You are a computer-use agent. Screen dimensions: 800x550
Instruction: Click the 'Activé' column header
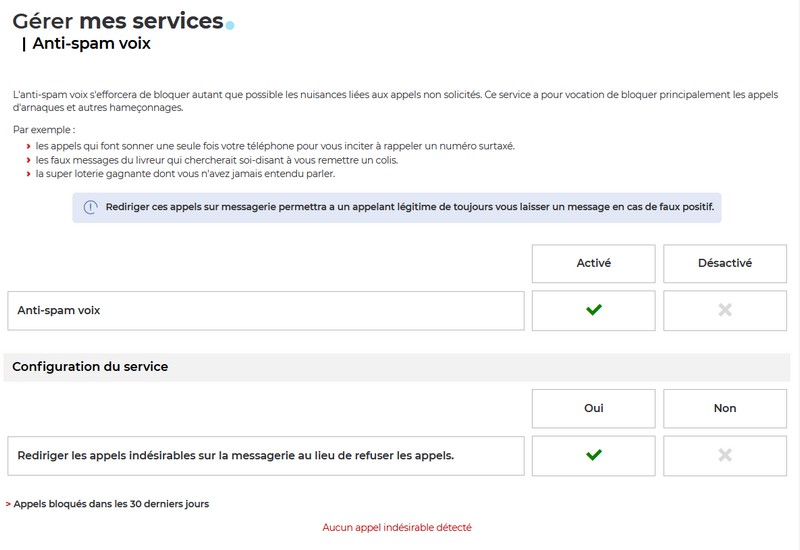pos(593,264)
